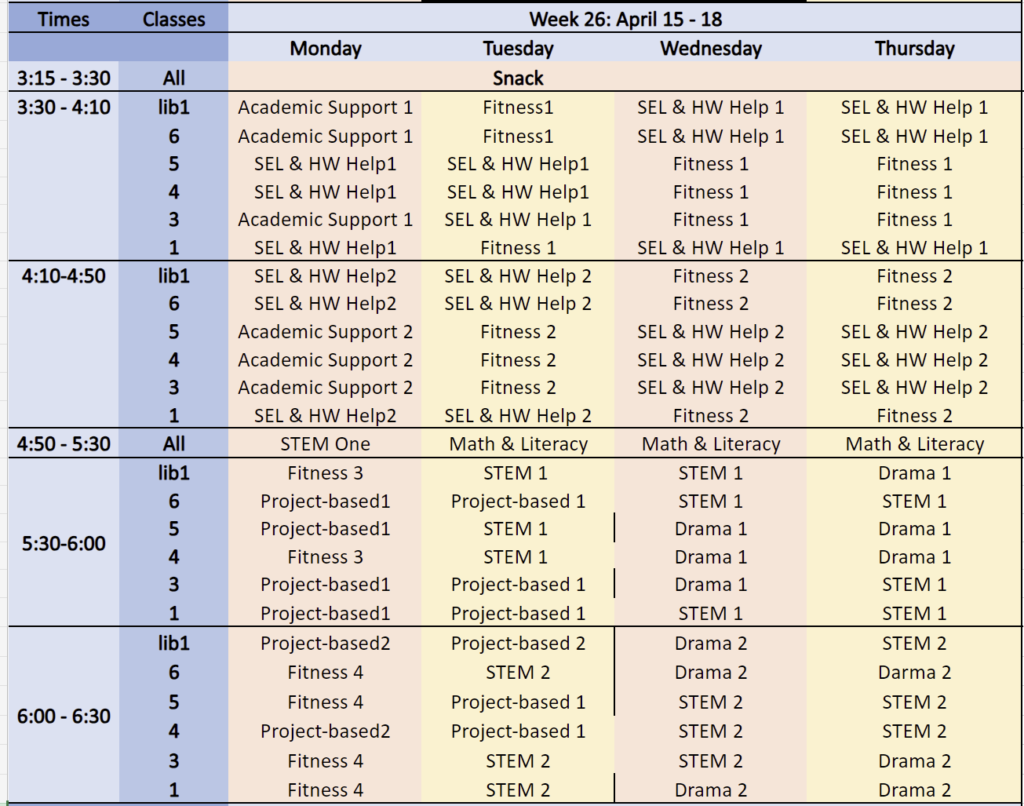This screenshot has height=806, width=1024.
Task: Select the 4:50 - 5:30 time cell
Action: pos(63,444)
